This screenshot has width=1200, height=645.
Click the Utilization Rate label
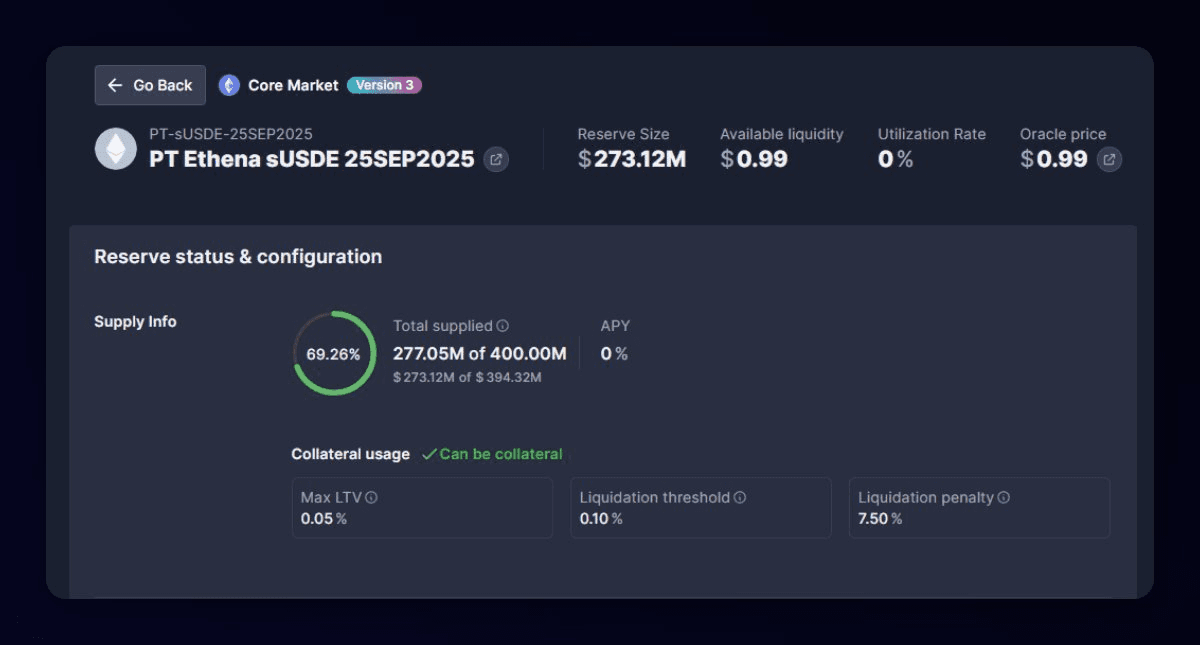[932, 134]
